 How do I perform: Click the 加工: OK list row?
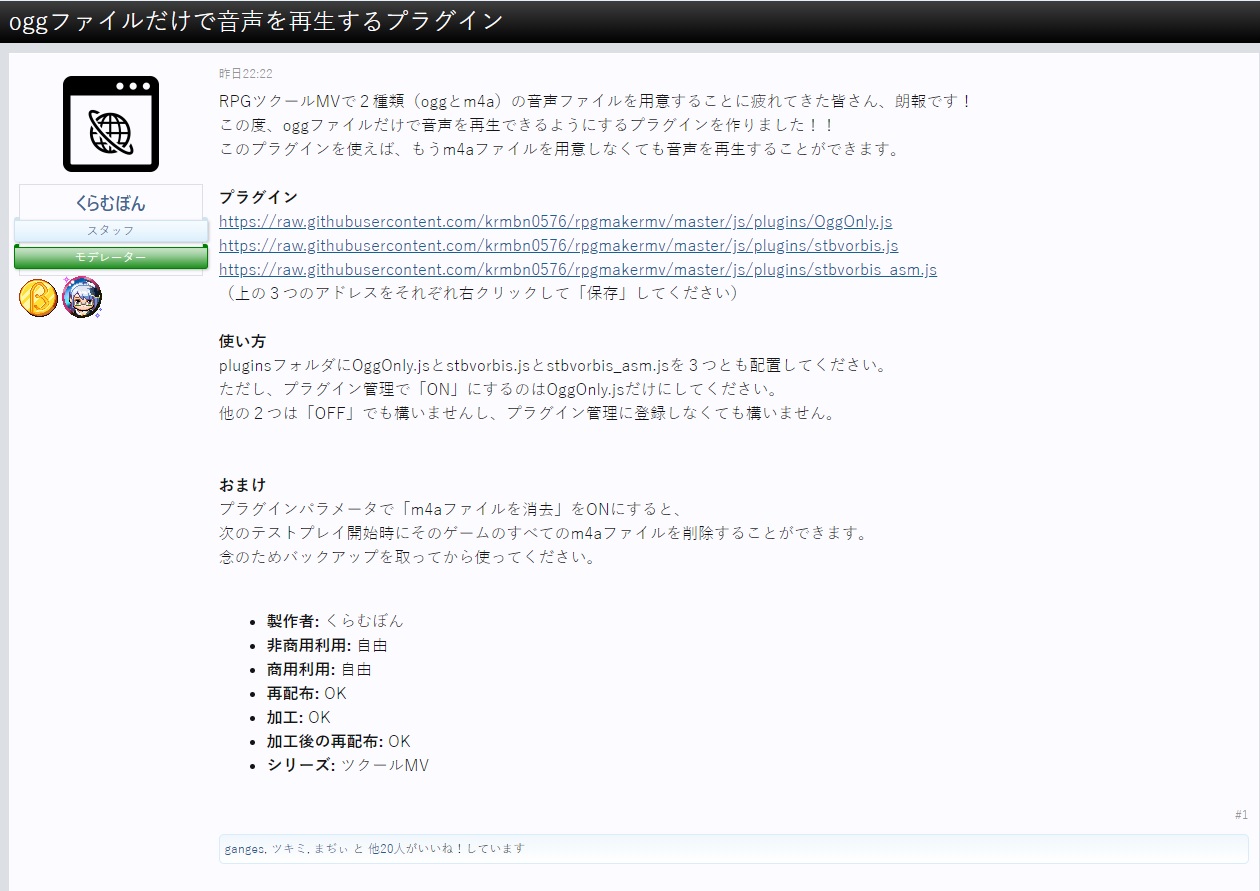[298, 717]
